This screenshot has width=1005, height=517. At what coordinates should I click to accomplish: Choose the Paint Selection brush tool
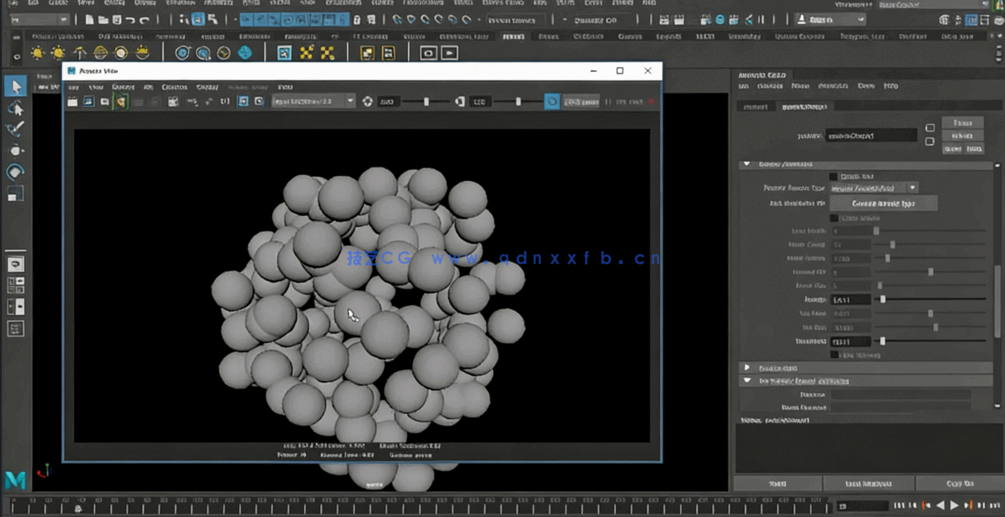pos(15,129)
